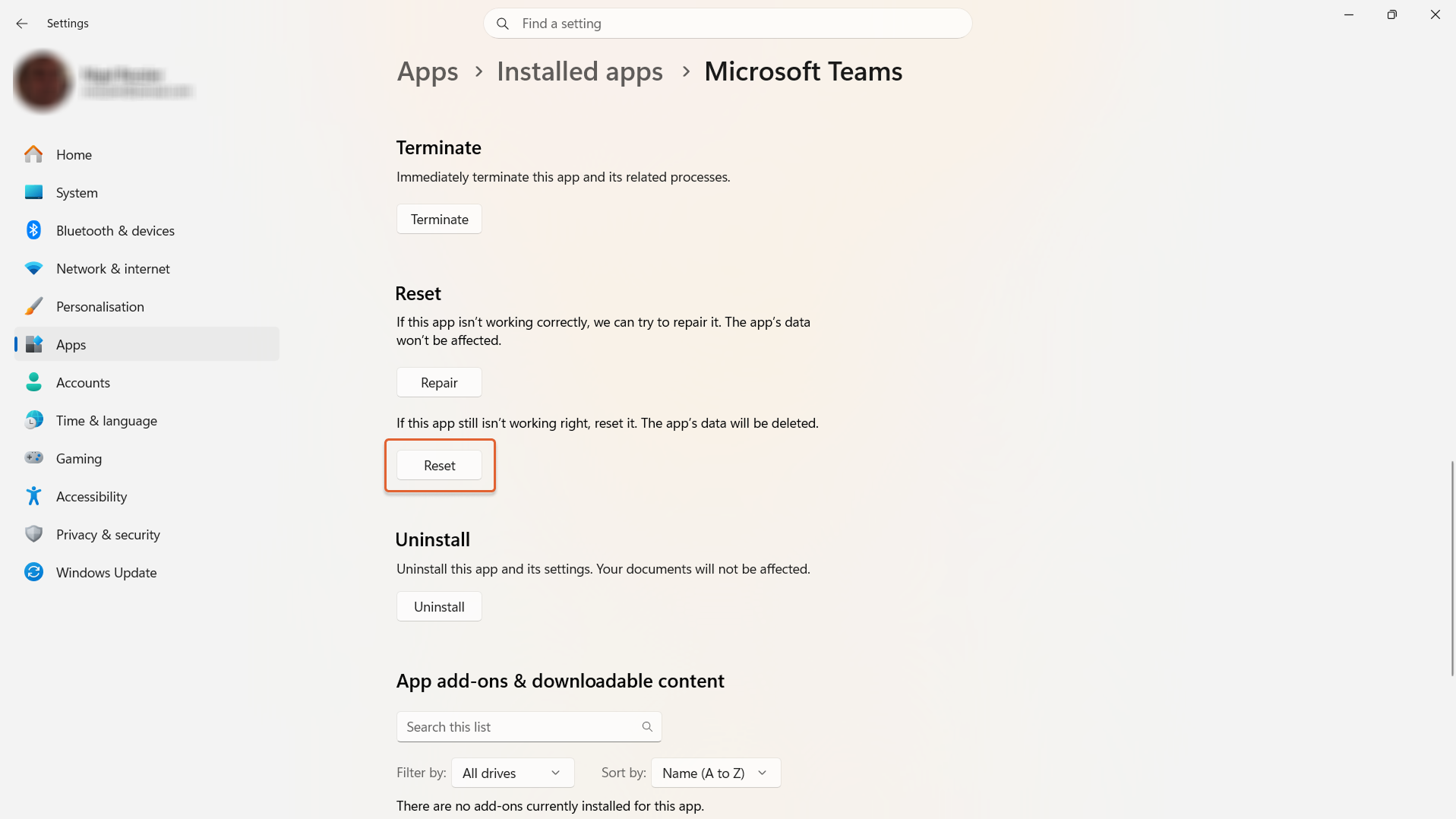Minimize the Settings window
The width and height of the screenshot is (1456, 819).
tap(1349, 14)
